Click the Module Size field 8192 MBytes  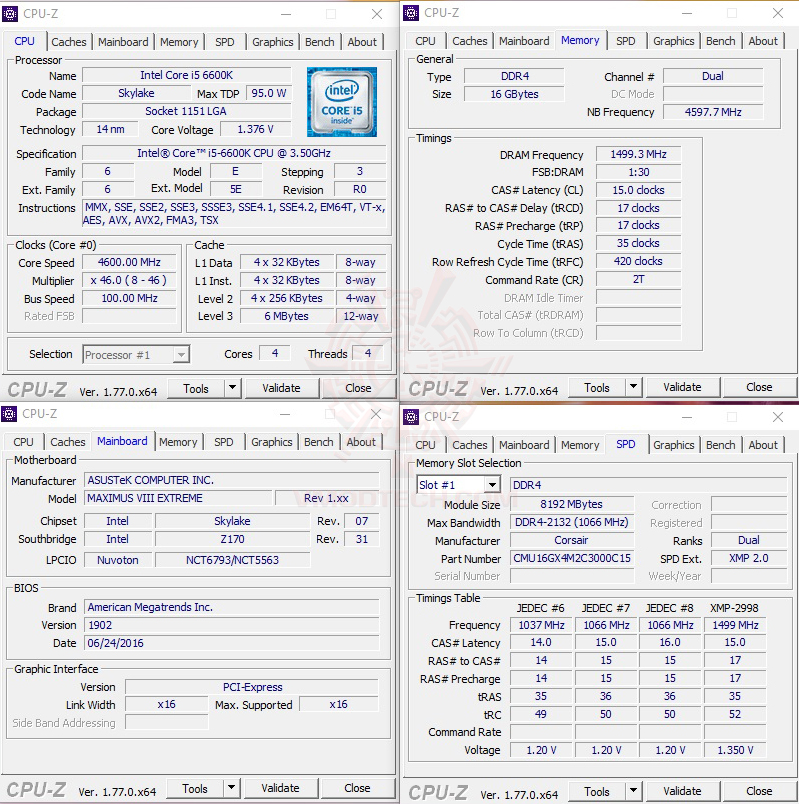pos(572,505)
